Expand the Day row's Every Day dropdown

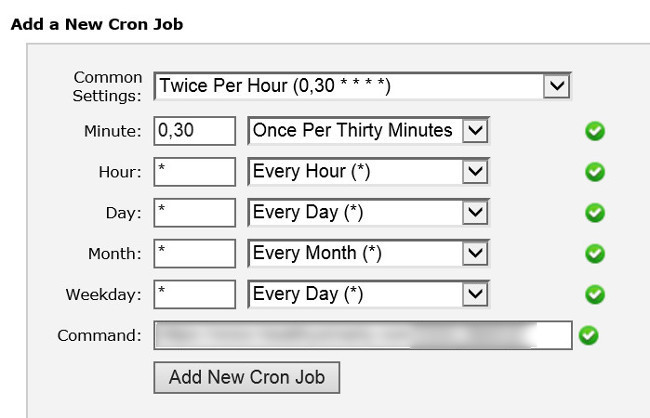[x=368, y=213]
